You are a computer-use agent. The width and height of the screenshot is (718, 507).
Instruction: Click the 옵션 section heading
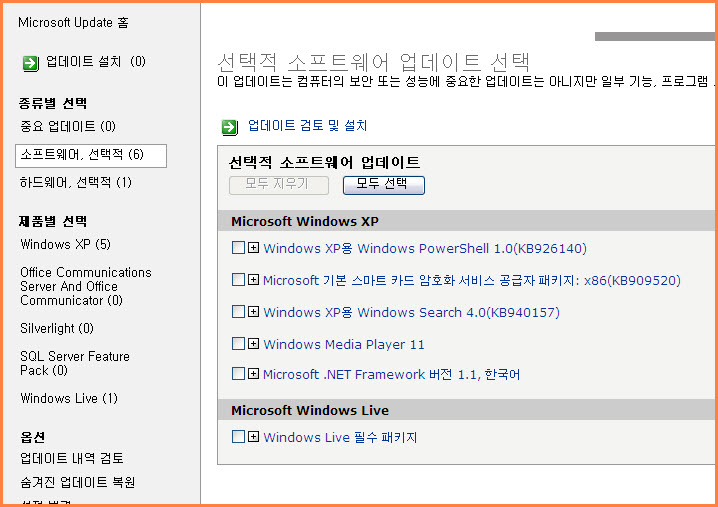click(x=33, y=437)
